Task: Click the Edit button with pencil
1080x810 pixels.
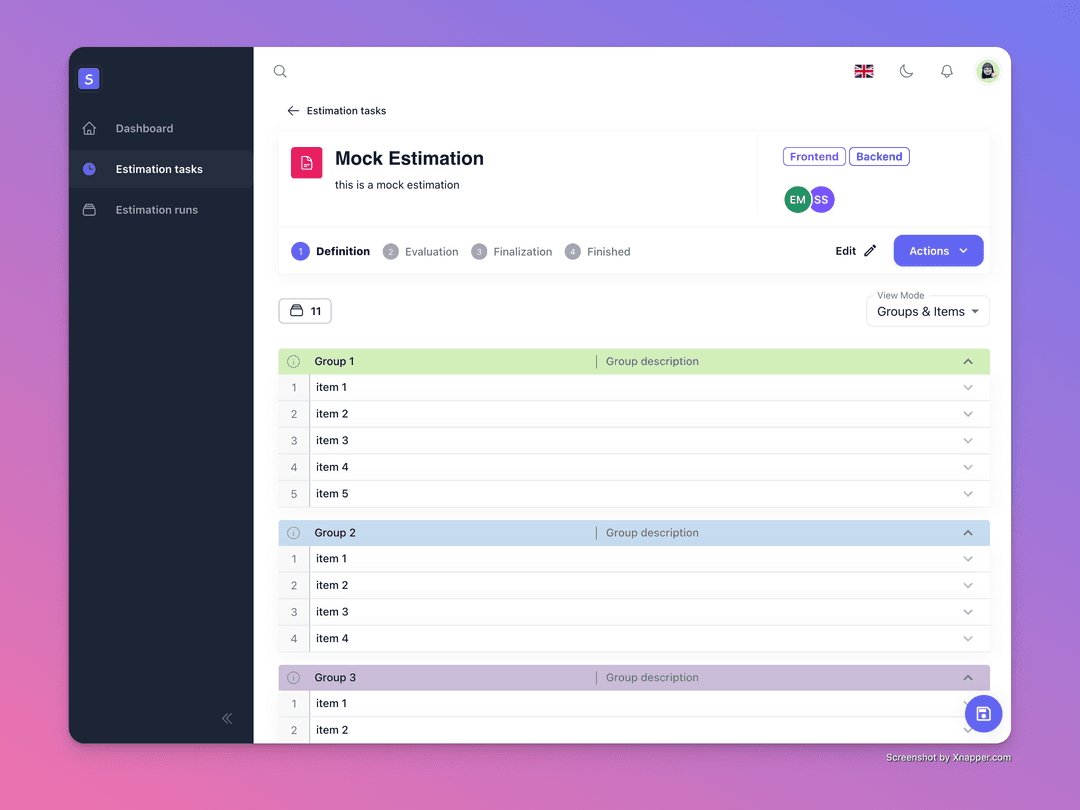Action: (856, 251)
